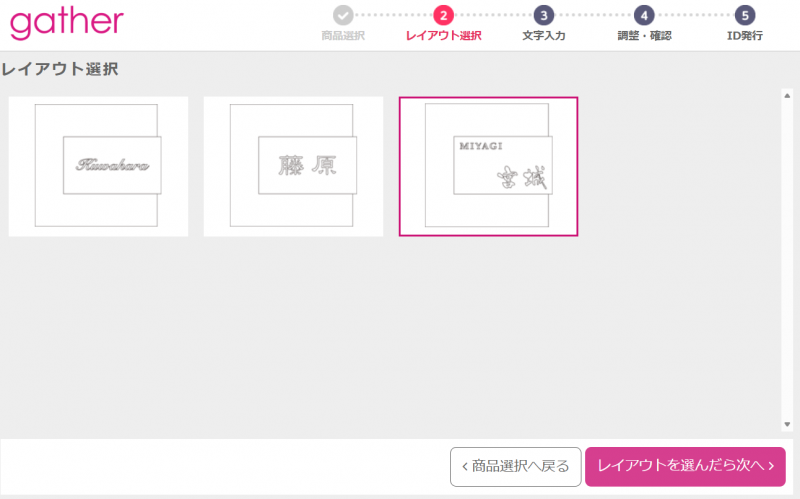The width and height of the screenshot is (800, 499).
Task: Choose the 藤原 kanji layout
Action: (293, 166)
